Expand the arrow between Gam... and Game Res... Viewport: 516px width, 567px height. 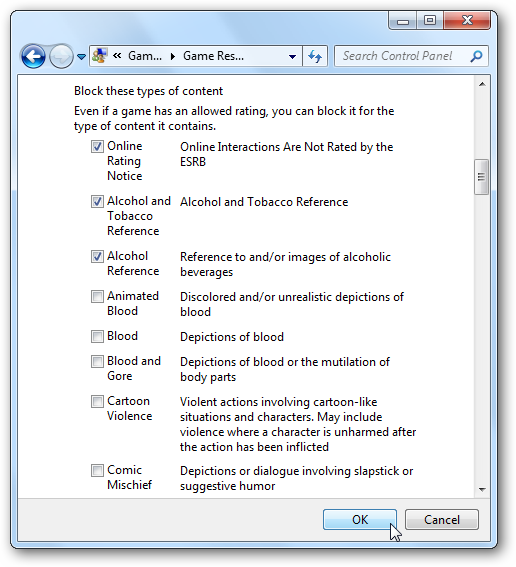point(173,56)
